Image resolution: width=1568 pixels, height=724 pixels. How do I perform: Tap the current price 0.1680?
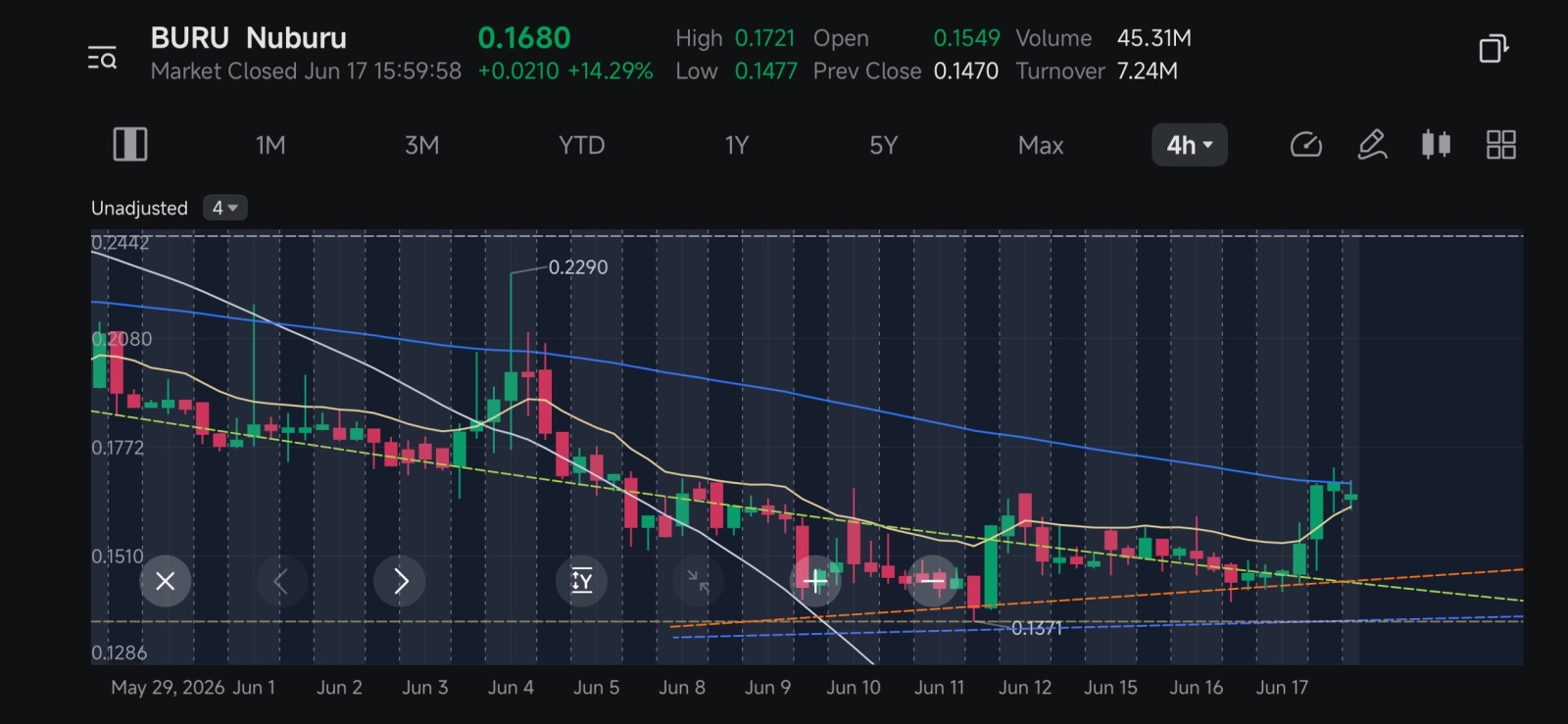(x=524, y=37)
